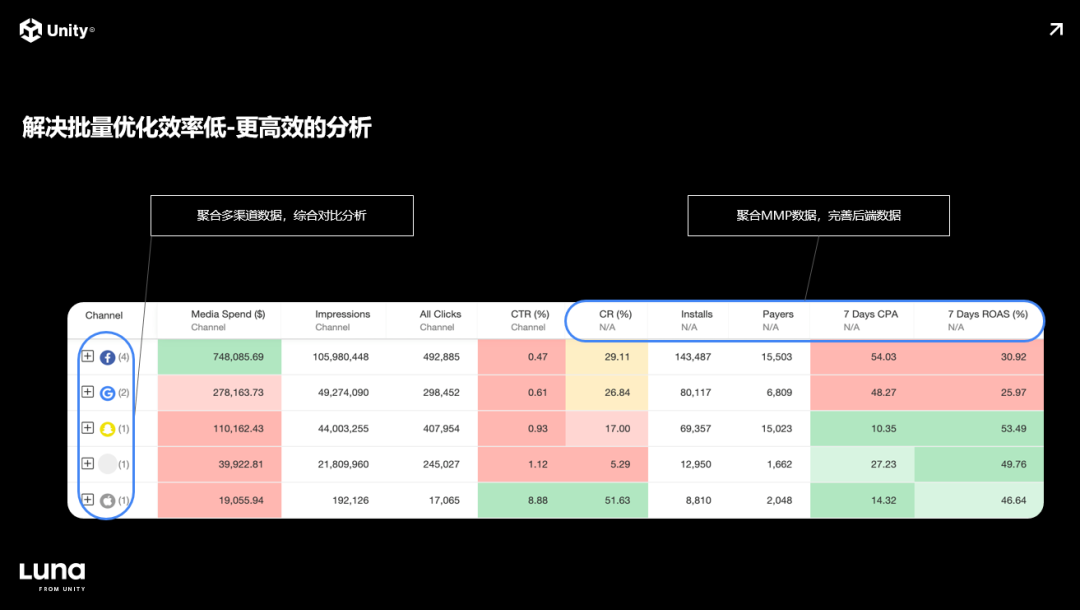The height and width of the screenshot is (610, 1080).
Task: Expand the Apple channel row
Action: (x=87, y=500)
